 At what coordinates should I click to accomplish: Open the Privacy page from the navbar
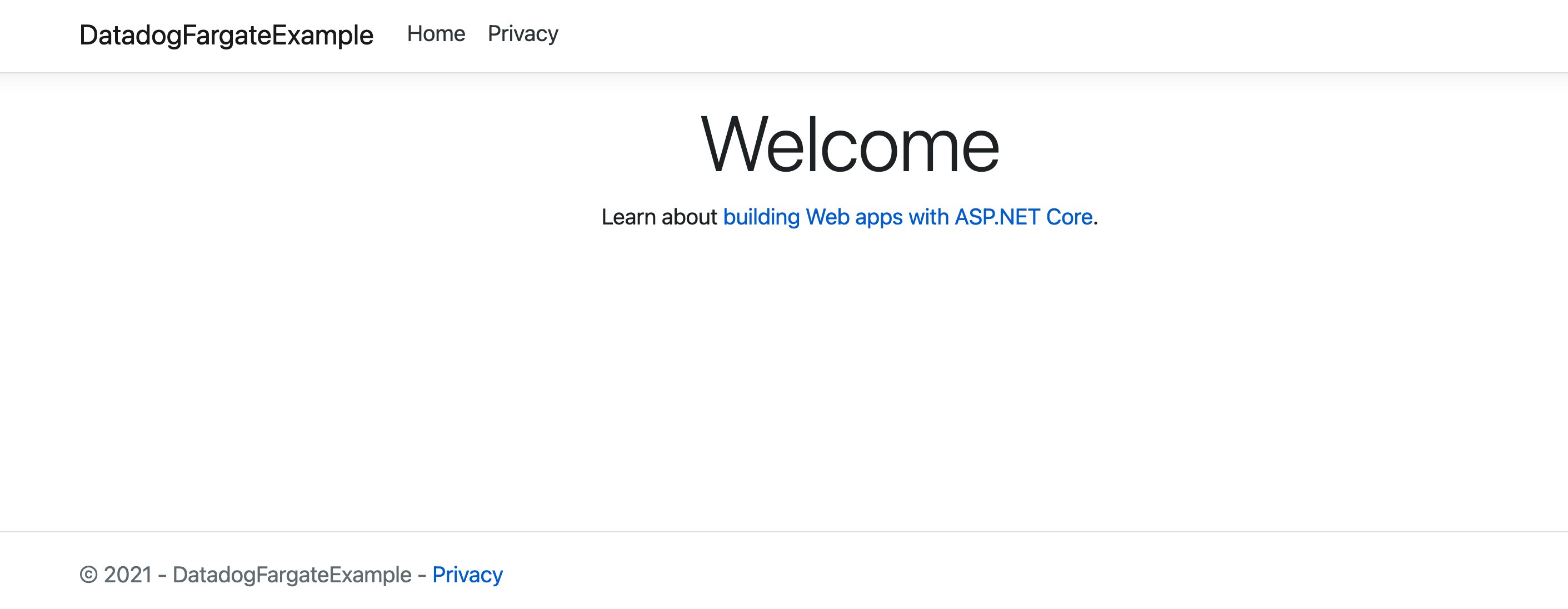(x=522, y=33)
